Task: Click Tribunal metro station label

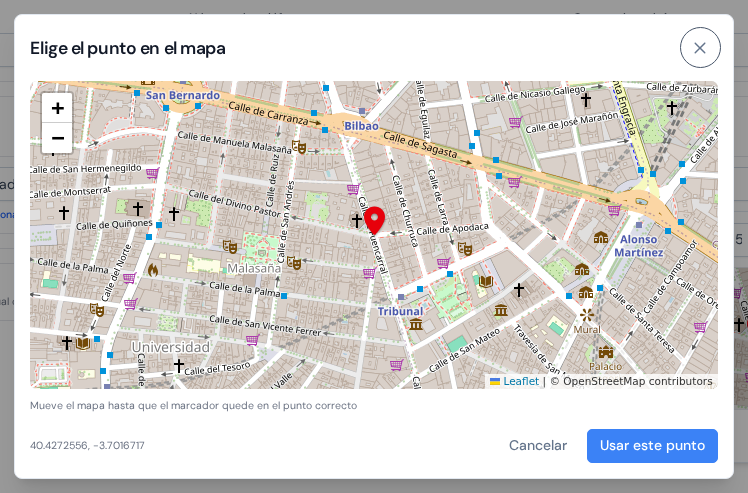Action: [x=400, y=312]
